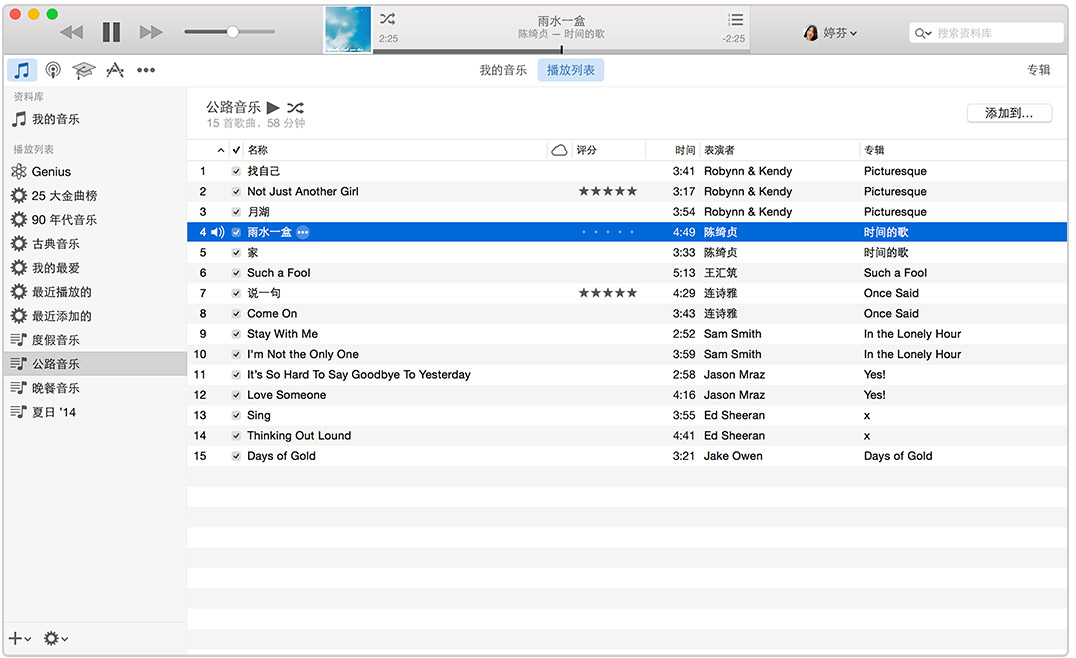Click the five-star rating on Not Just Another Girl

[x=608, y=191]
